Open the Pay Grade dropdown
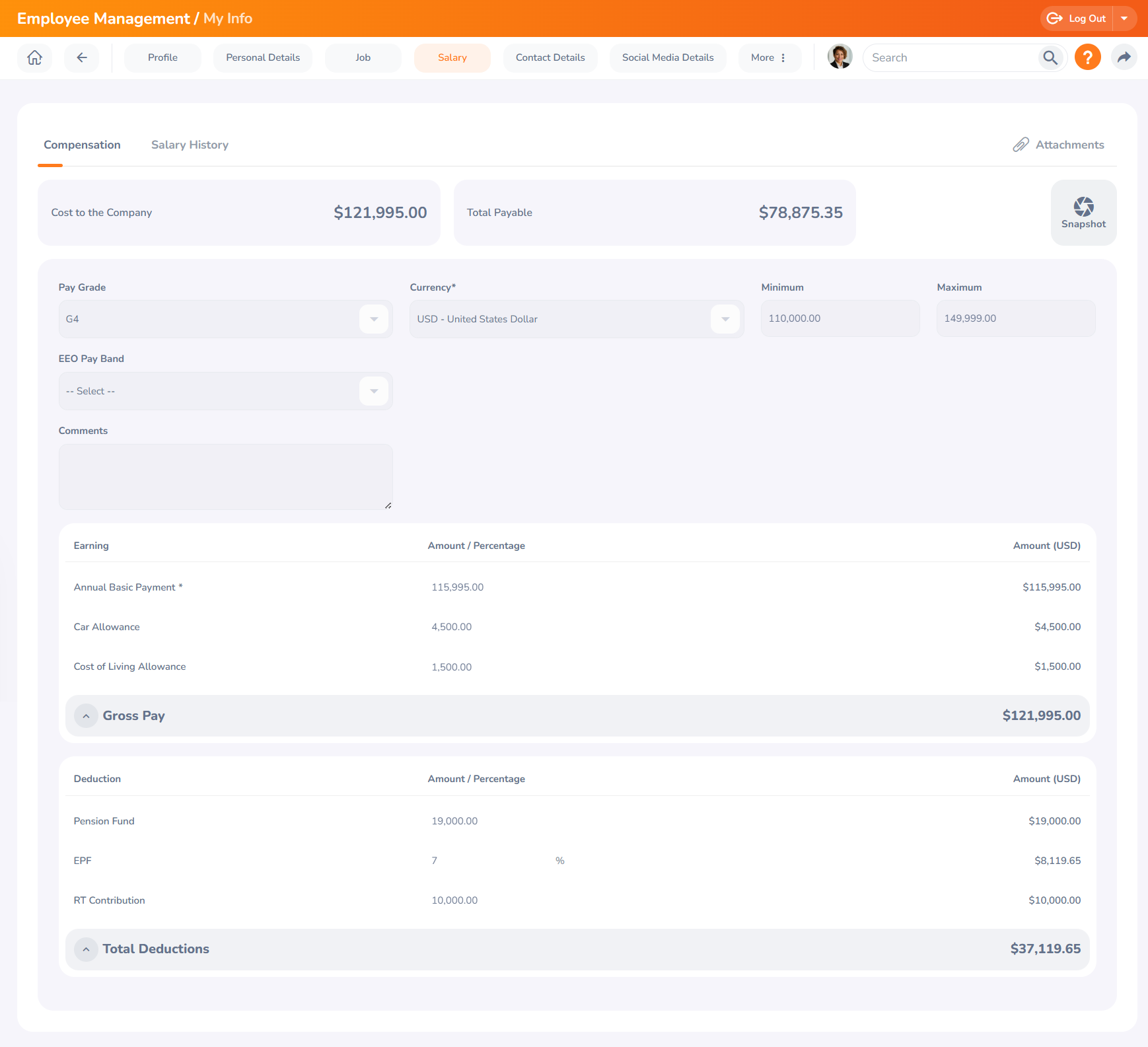Image resolution: width=1148 pixels, height=1047 pixels. (x=374, y=319)
